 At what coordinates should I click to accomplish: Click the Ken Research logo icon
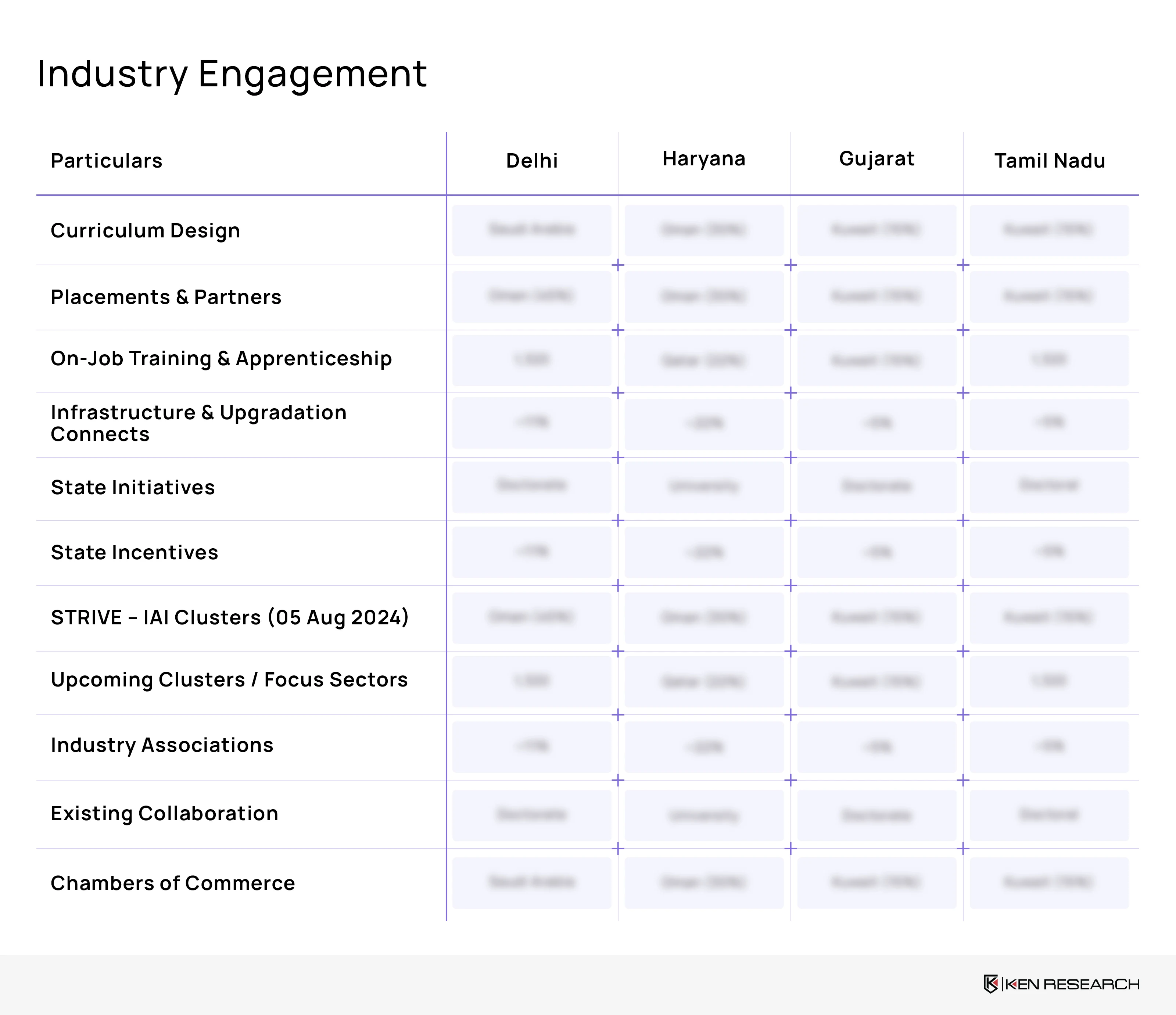click(990, 984)
